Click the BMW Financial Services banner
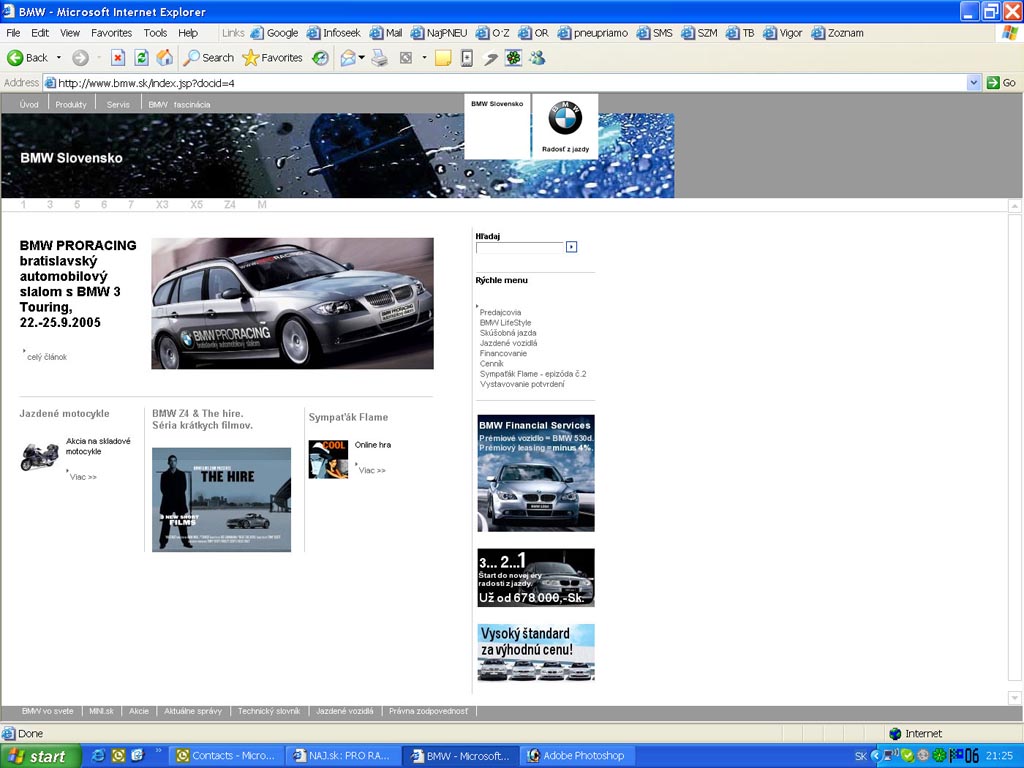Image resolution: width=1024 pixels, height=768 pixels. (x=536, y=473)
